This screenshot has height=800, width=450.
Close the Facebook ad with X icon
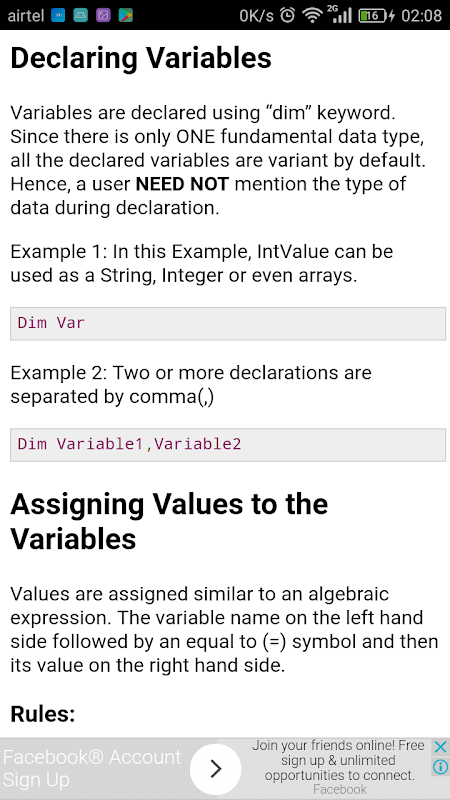tap(440, 747)
